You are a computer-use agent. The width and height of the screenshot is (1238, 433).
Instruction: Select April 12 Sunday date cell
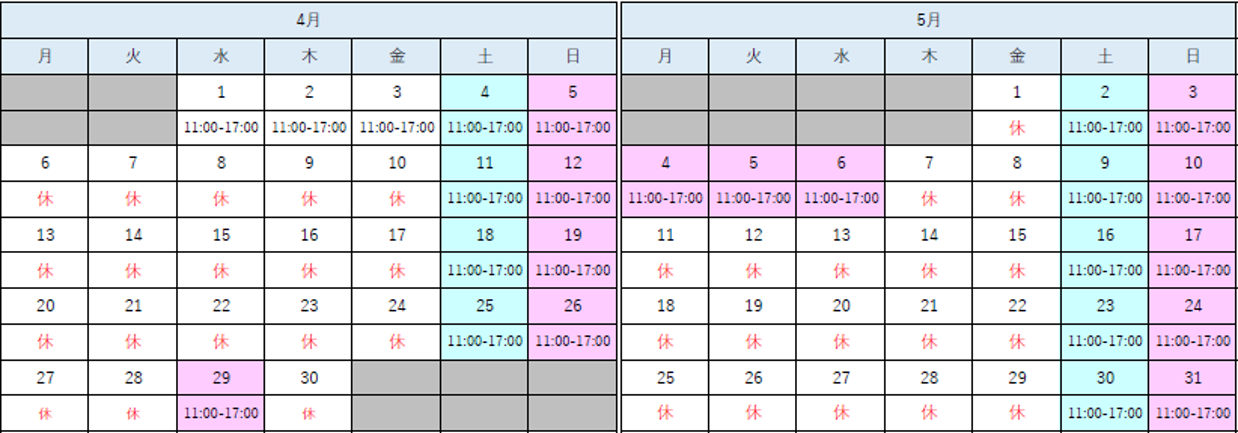pyautogui.click(x=573, y=163)
